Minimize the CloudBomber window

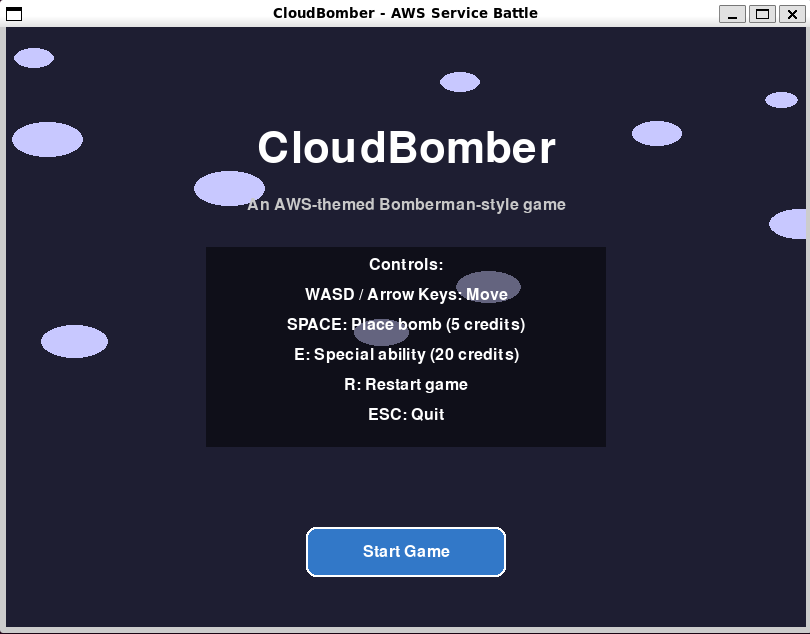click(x=732, y=14)
